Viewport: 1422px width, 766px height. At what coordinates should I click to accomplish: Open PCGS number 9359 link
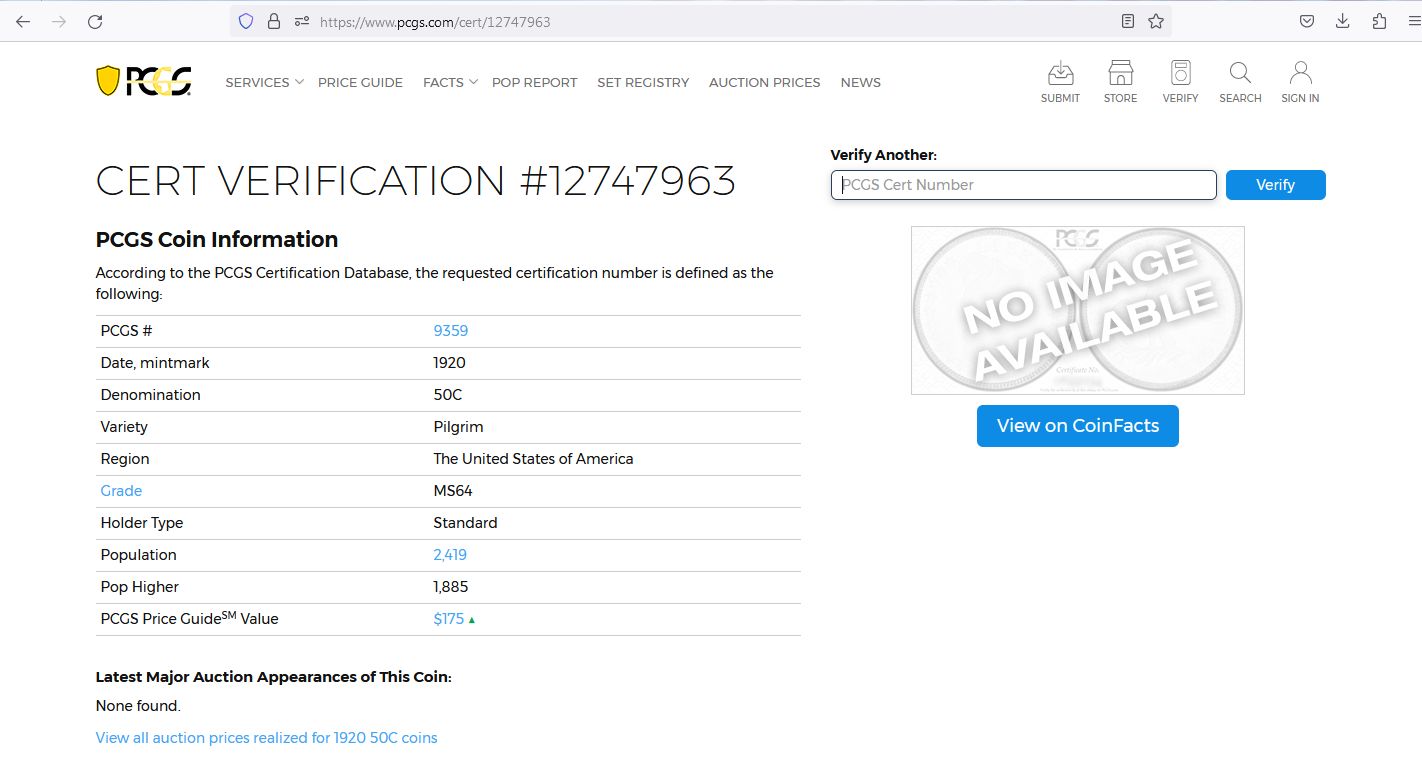(451, 331)
